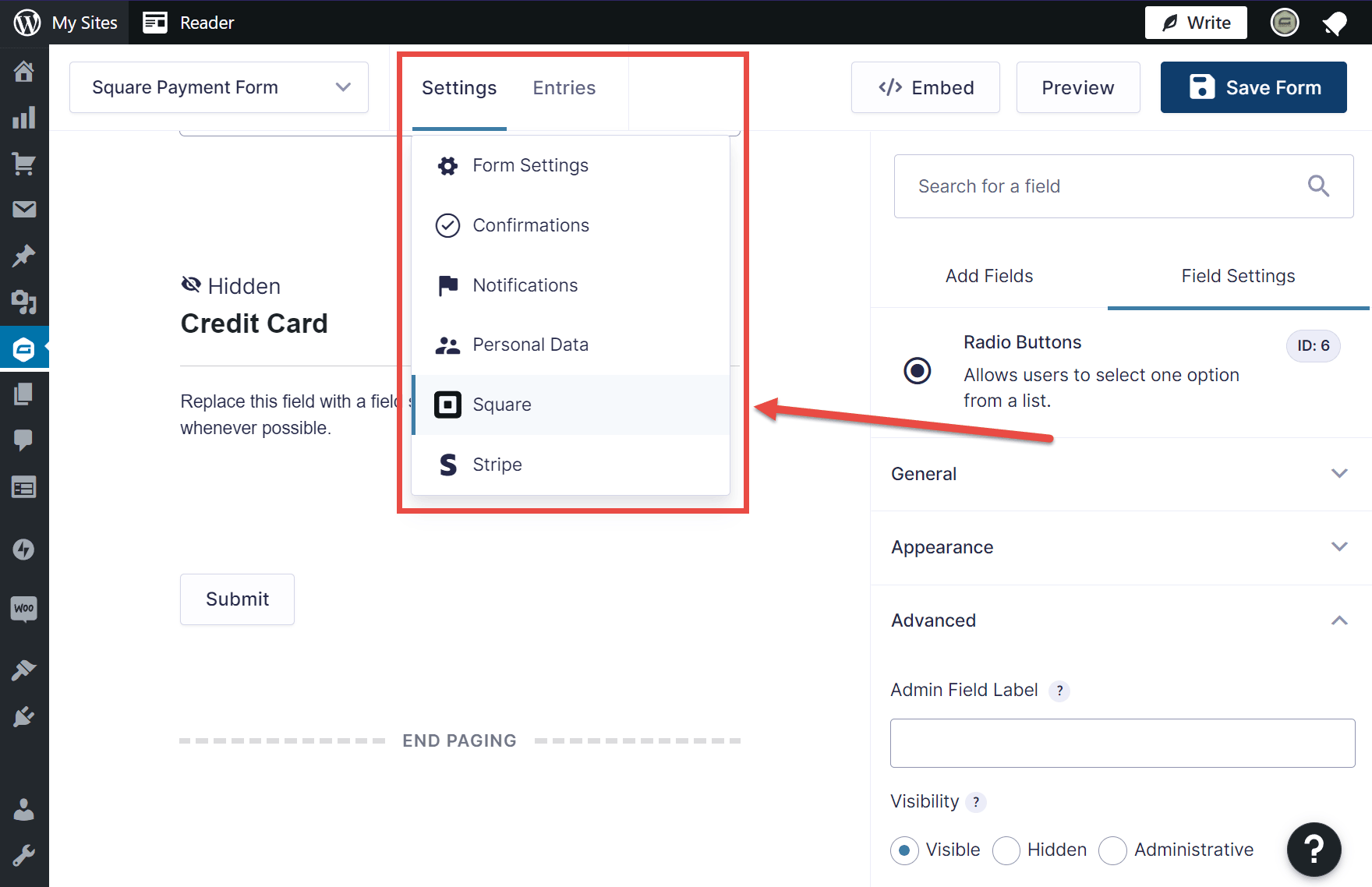
Task: Switch to the Field Settings tab
Action: [x=1238, y=276]
